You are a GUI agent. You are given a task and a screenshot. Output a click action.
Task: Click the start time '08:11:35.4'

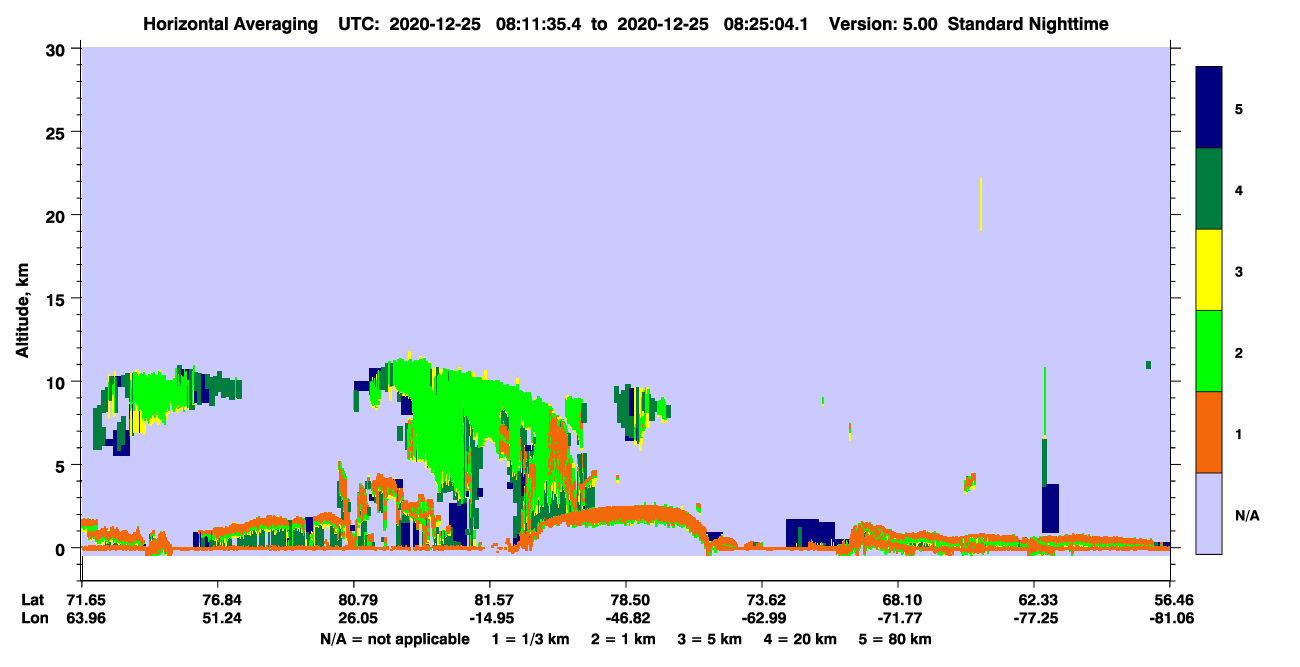click(540, 23)
